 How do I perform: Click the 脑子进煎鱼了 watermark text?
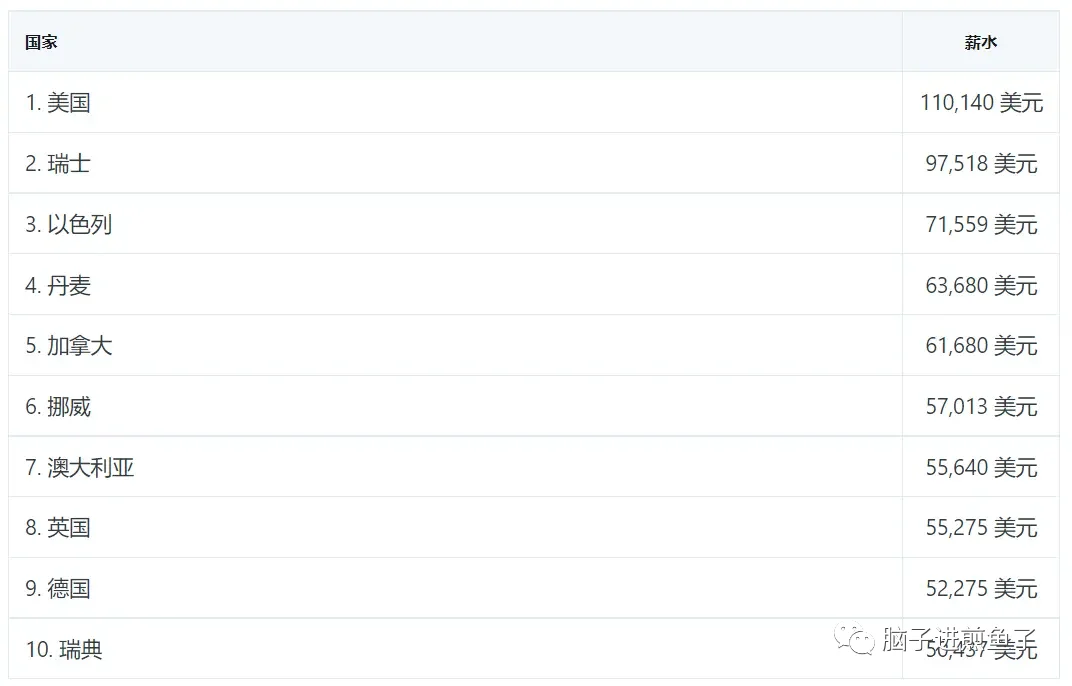click(959, 639)
